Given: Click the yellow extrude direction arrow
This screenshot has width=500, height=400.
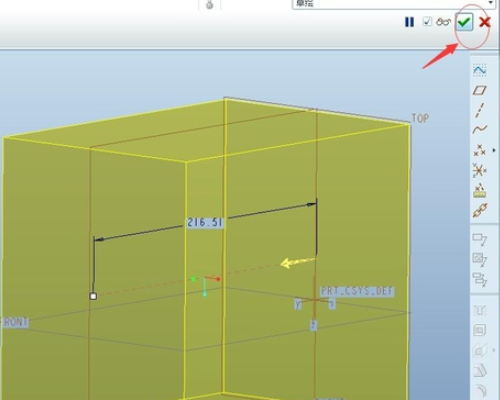Looking at the screenshot, I should pos(297,262).
